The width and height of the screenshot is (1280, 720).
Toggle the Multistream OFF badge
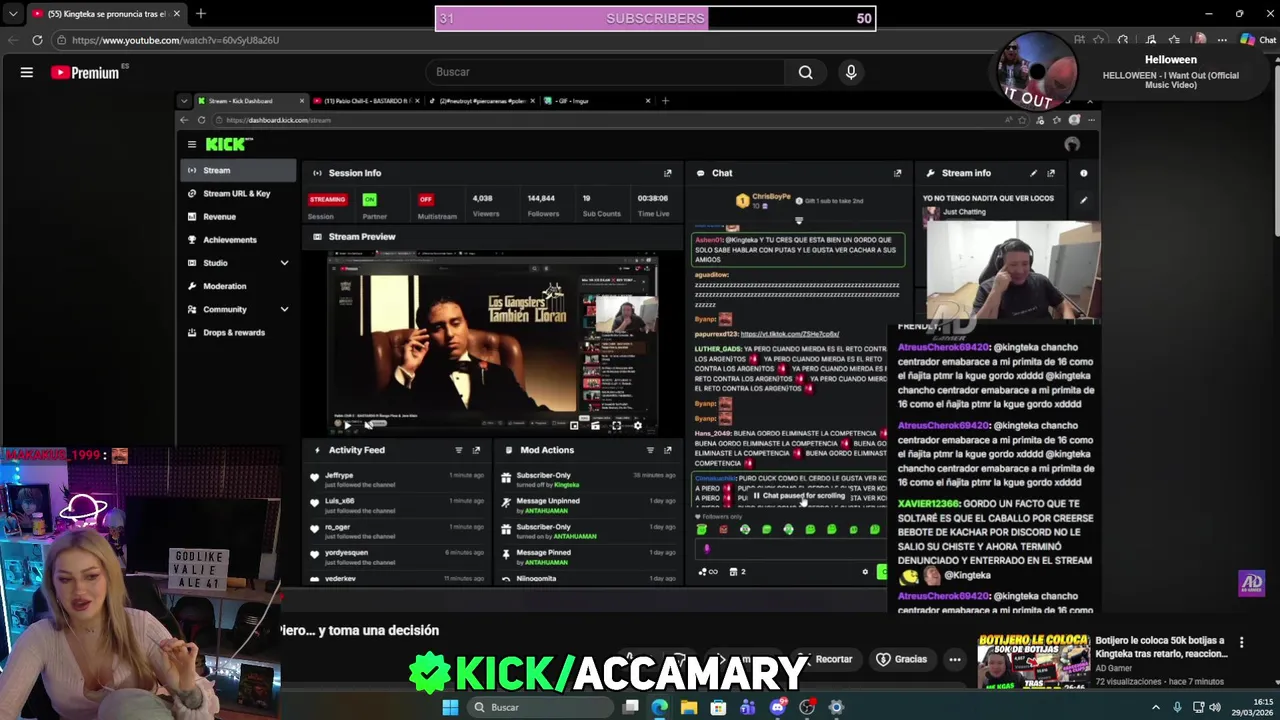click(426, 199)
